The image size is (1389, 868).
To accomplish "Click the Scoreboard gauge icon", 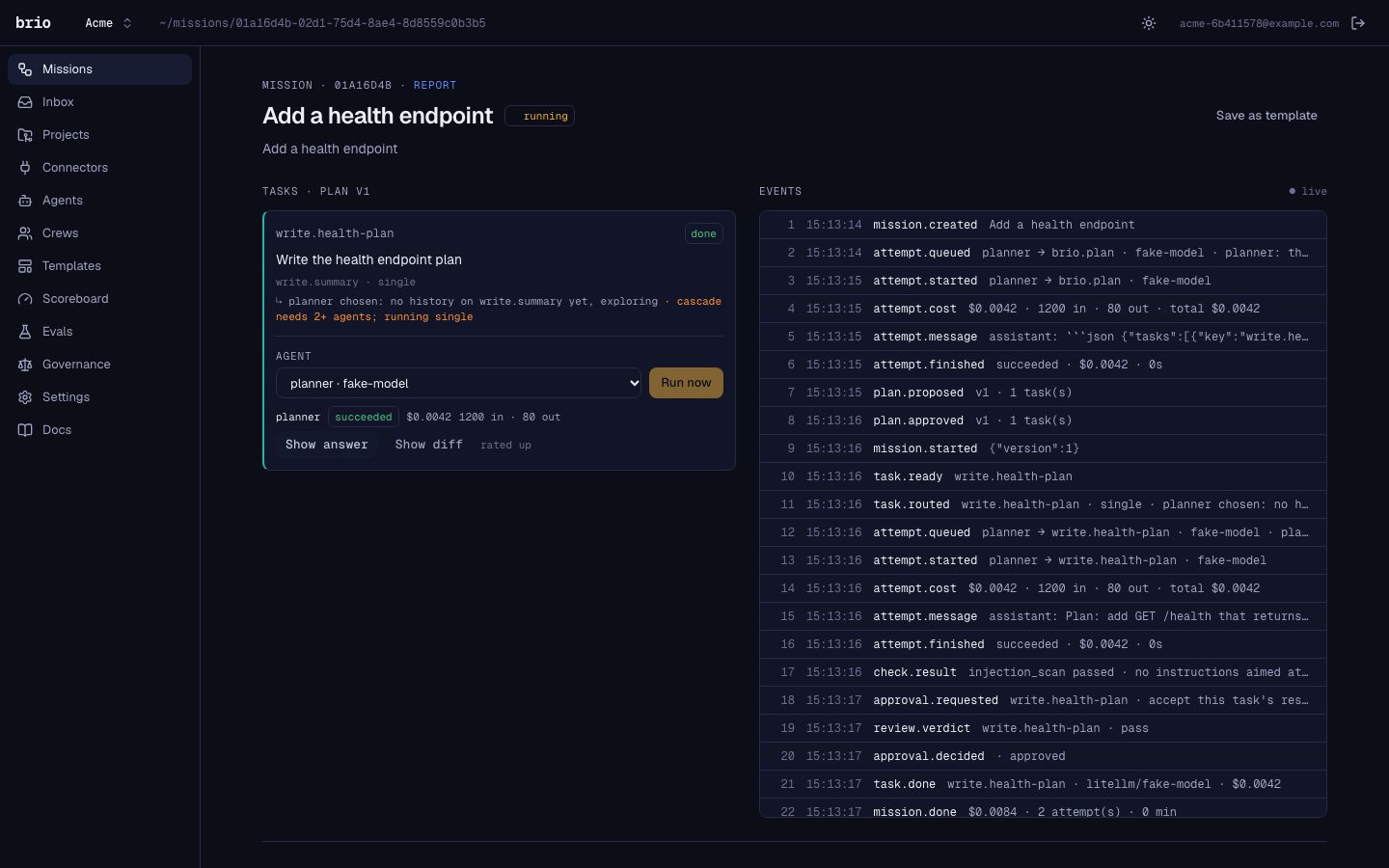I will coord(25,299).
